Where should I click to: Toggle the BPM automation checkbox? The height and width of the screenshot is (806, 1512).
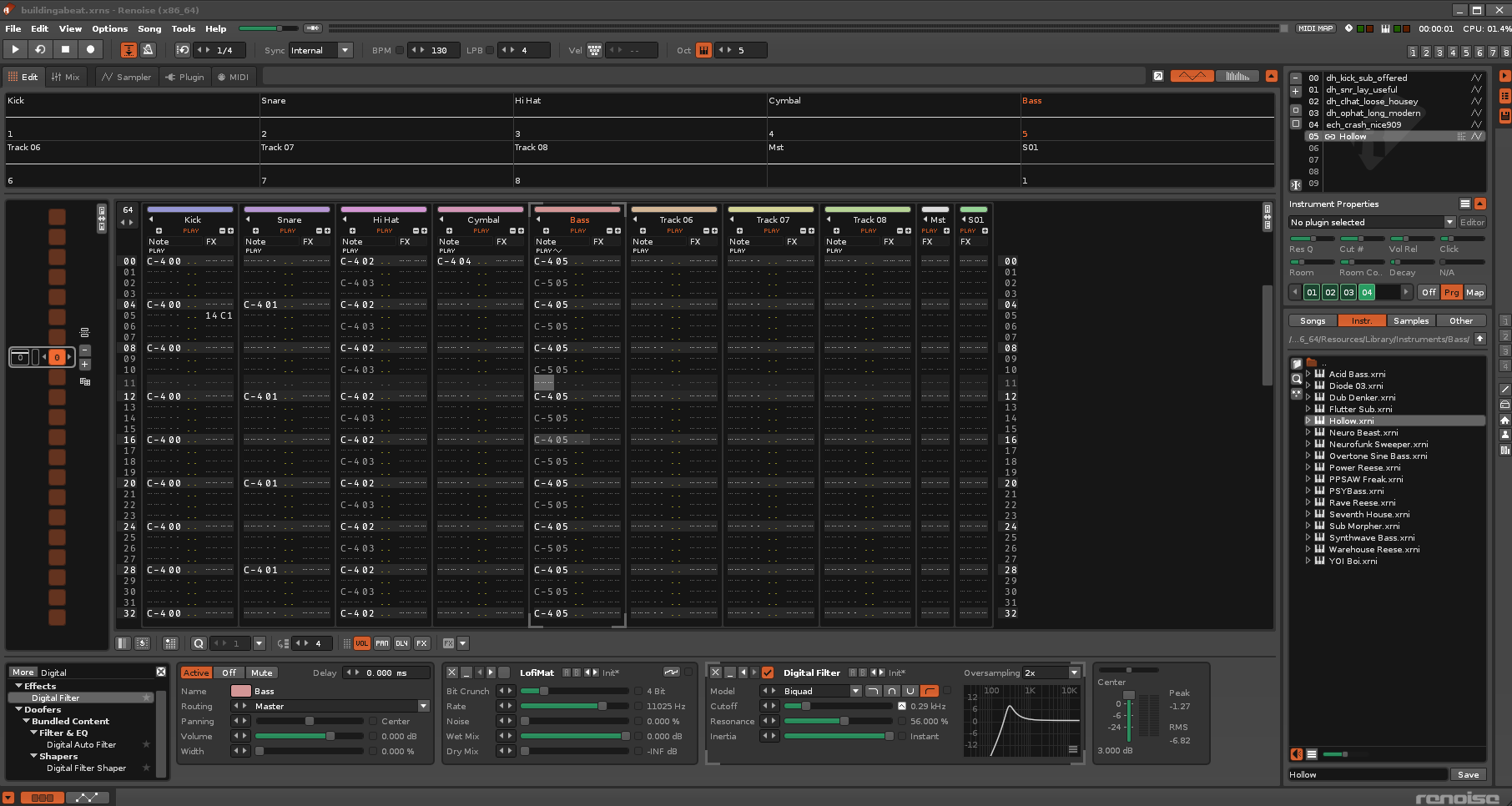click(400, 50)
